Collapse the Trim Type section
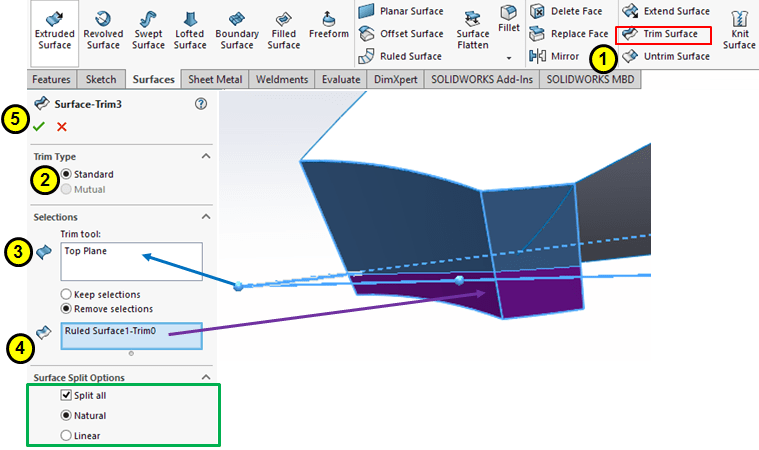 point(206,157)
